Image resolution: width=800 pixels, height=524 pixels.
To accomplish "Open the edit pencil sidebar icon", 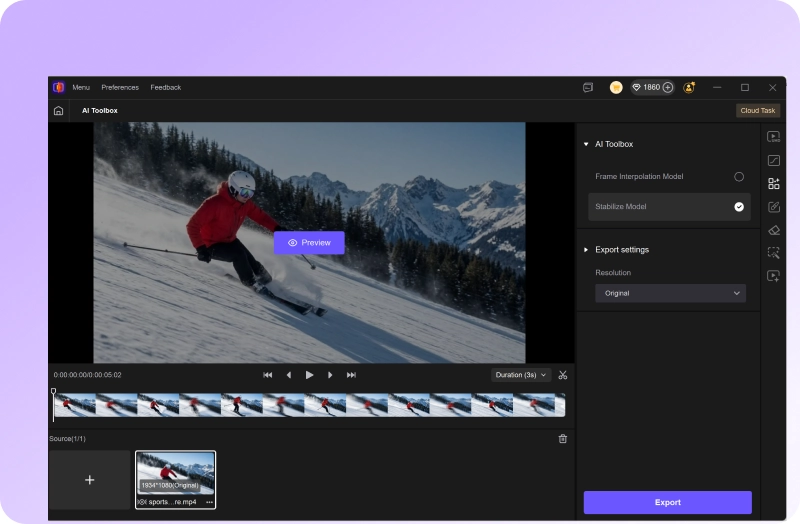I will tap(773, 207).
